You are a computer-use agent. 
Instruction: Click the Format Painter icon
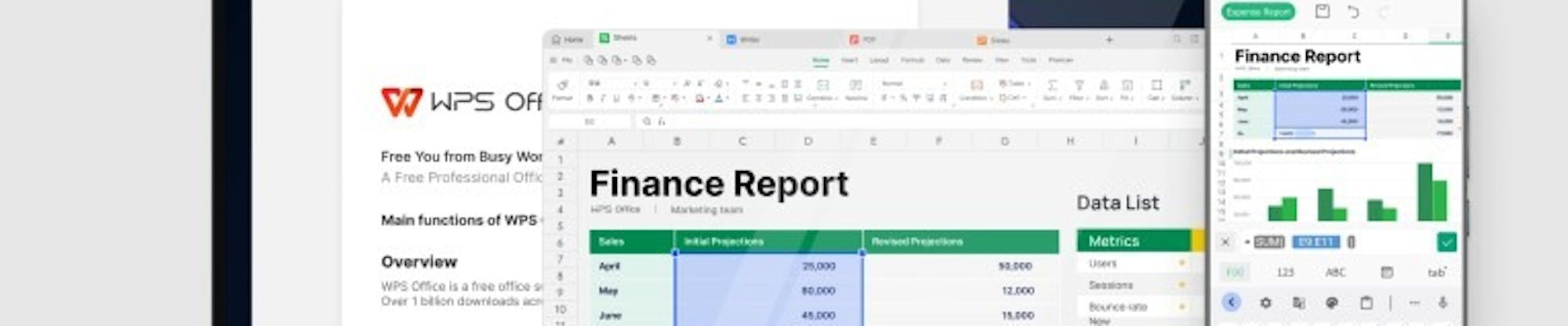click(562, 89)
